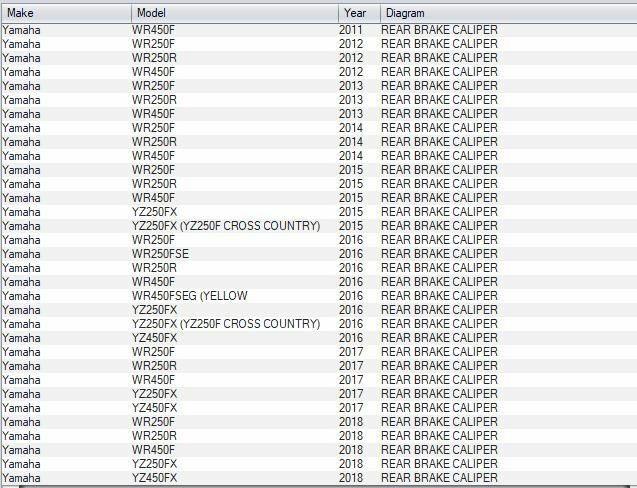Viewport: 637px width, 488px height.
Task: Select 2016 YZ250FX (YZ250F CROSS COUNTRY) row
Action: click(319, 324)
